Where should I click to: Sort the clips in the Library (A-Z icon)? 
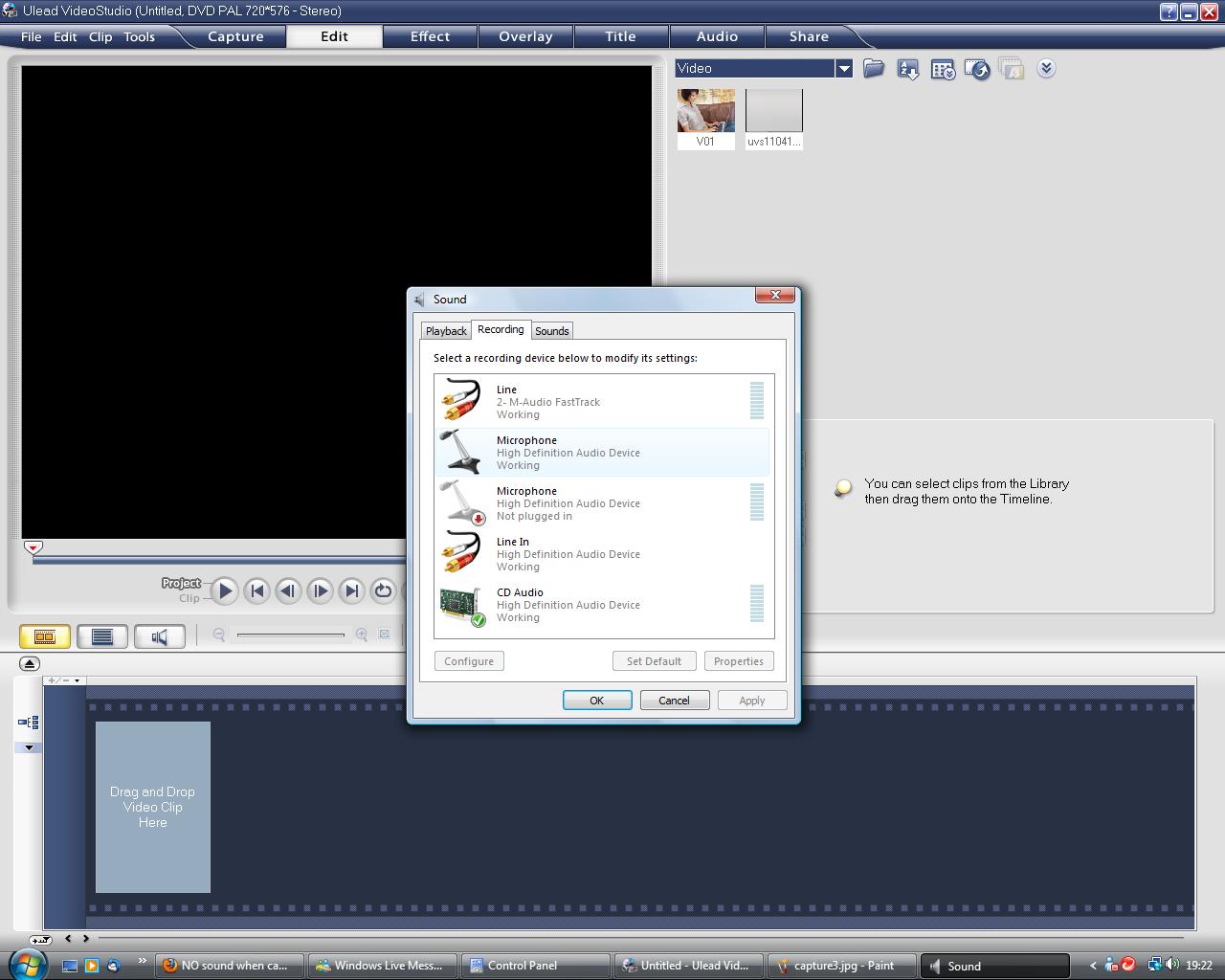tap(908, 69)
